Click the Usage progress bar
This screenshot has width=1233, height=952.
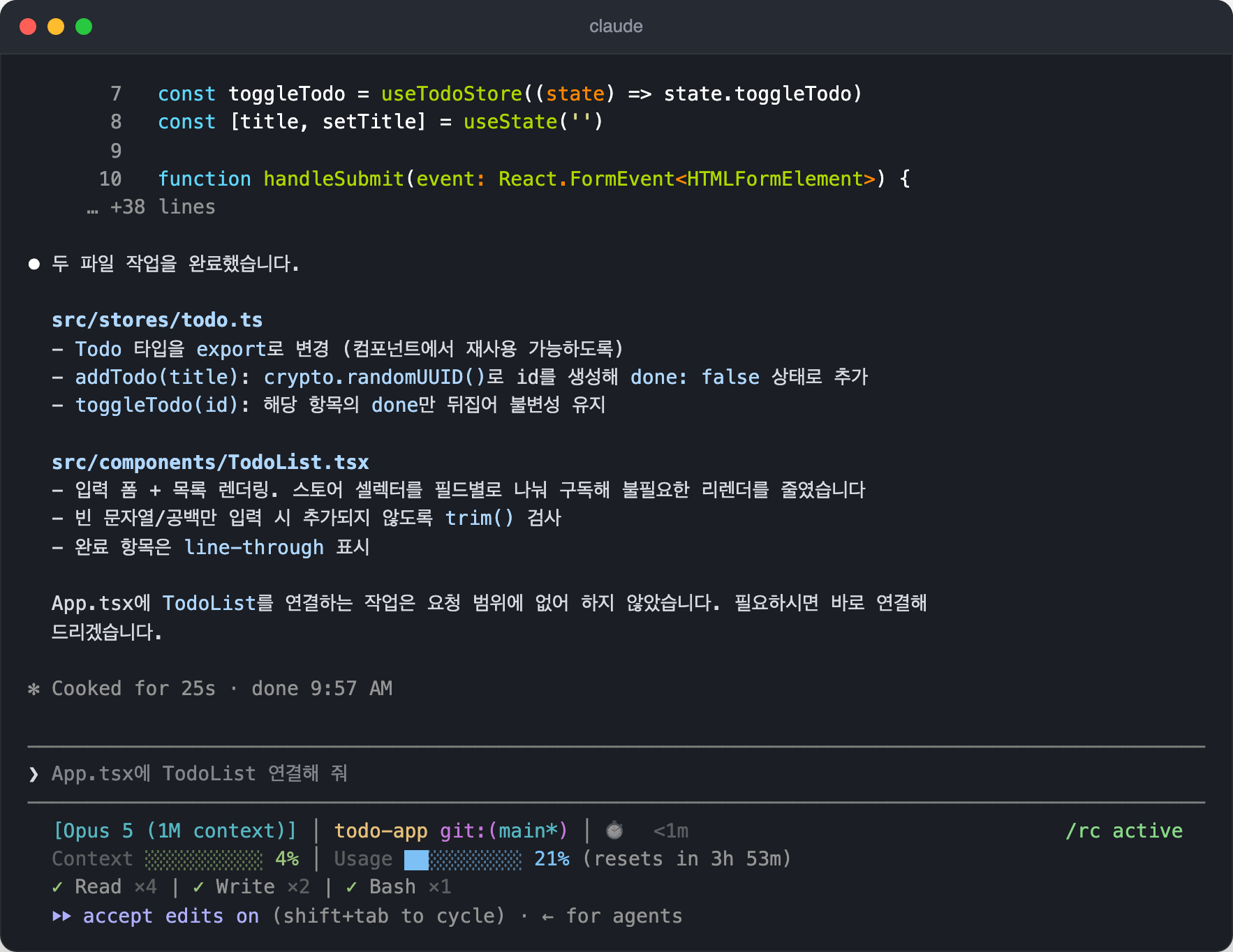(463, 859)
